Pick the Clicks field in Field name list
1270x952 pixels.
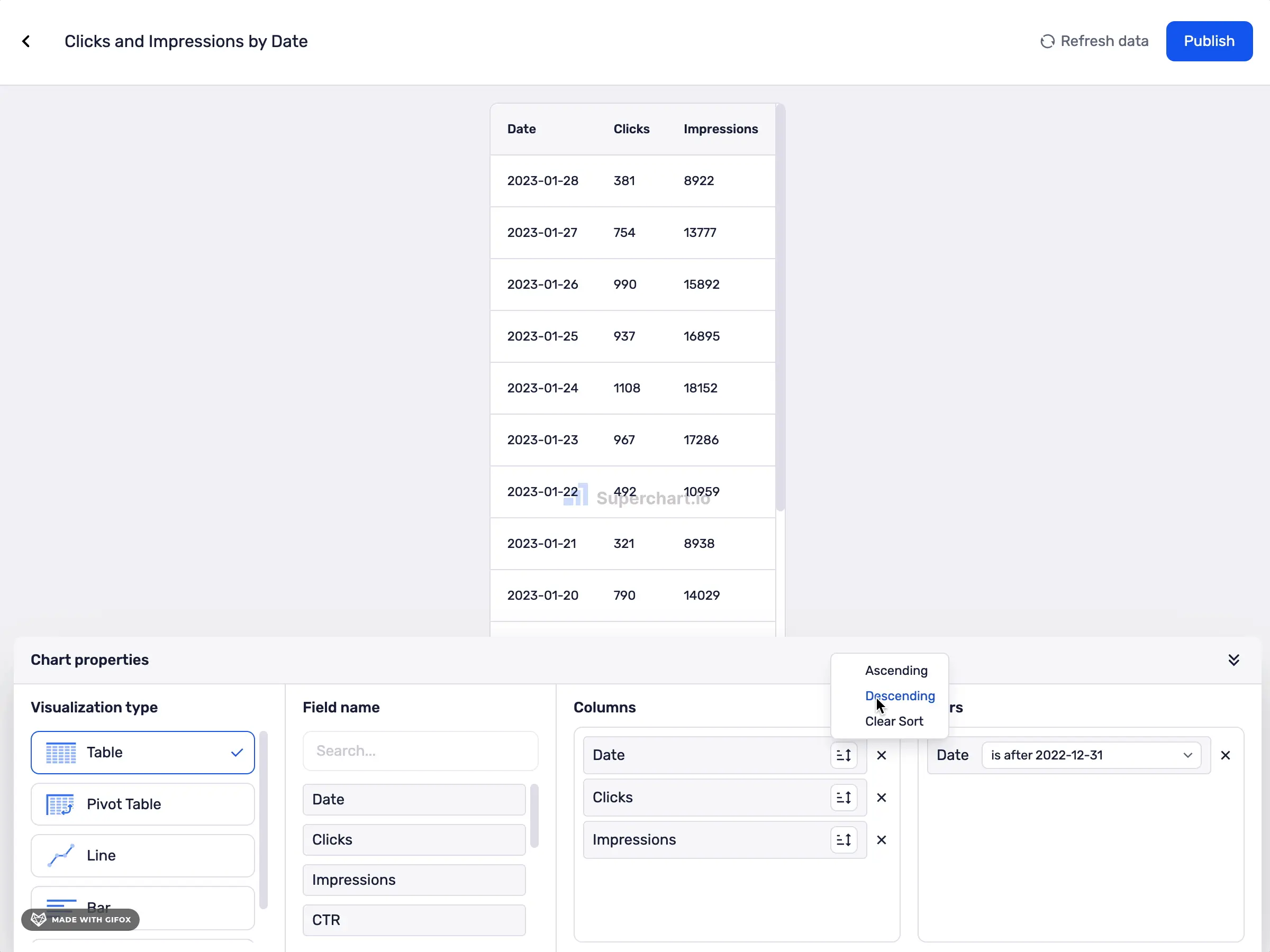click(414, 840)
